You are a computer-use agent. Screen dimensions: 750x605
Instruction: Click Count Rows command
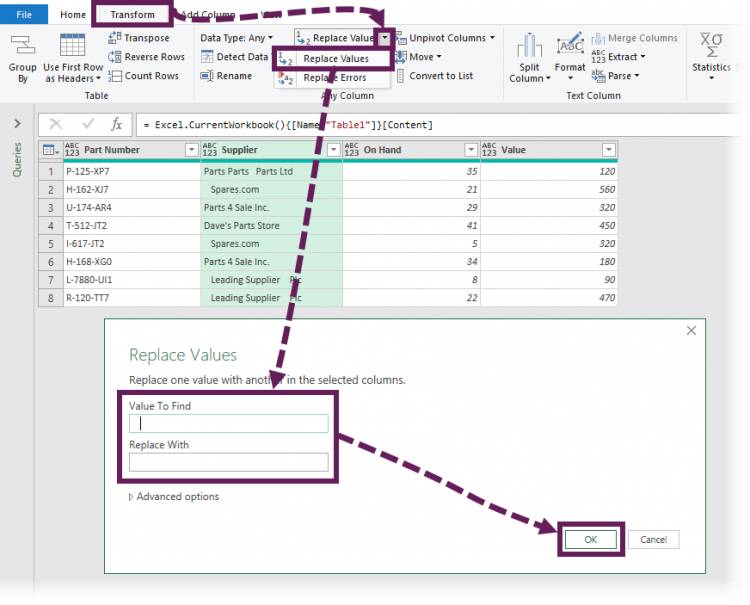(x=143, y=76)
